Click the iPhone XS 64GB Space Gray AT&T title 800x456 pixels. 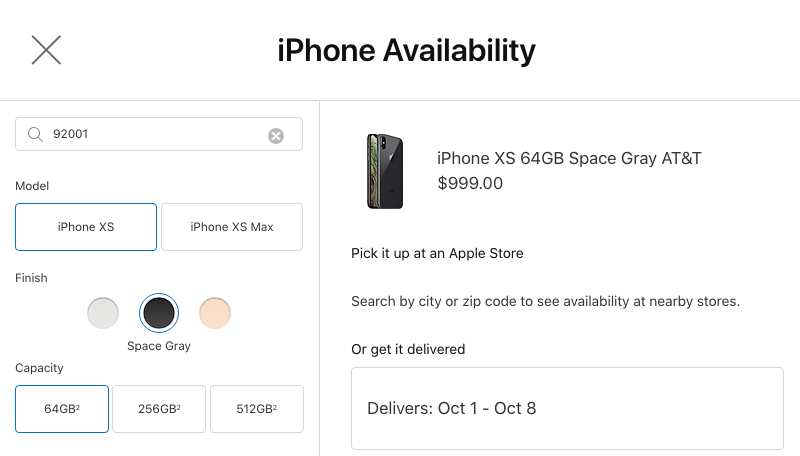[570, 158]
